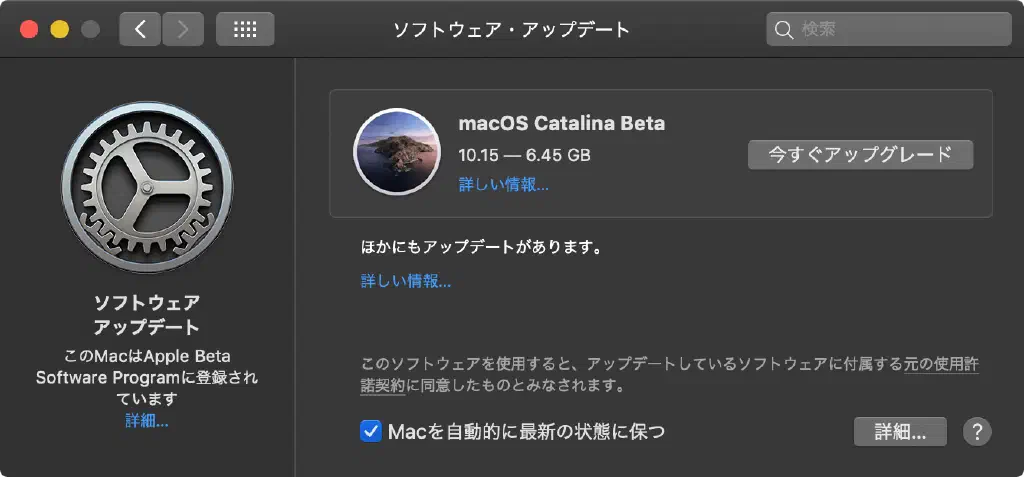
Task: Click the forward navigation arrow
Action: coord(182,29)
